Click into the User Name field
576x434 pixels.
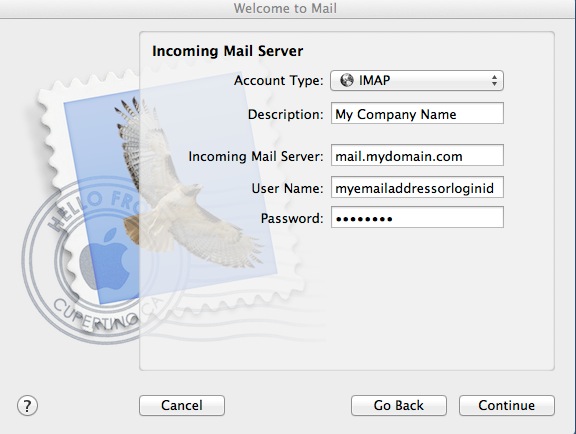tap(417, 187)
